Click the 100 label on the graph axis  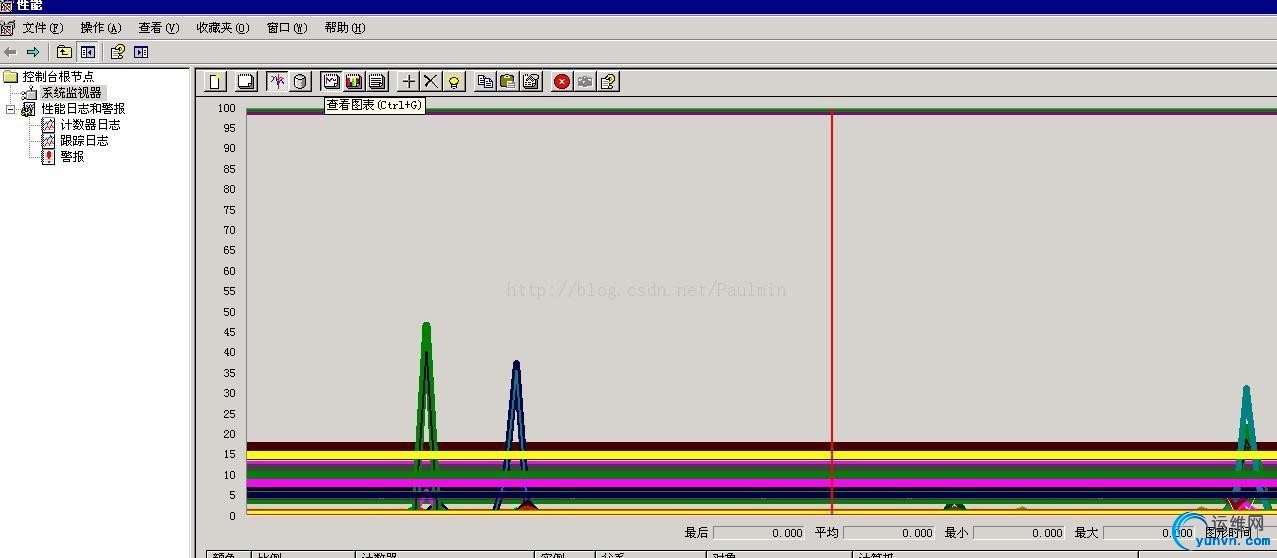[x=227, y=108]
